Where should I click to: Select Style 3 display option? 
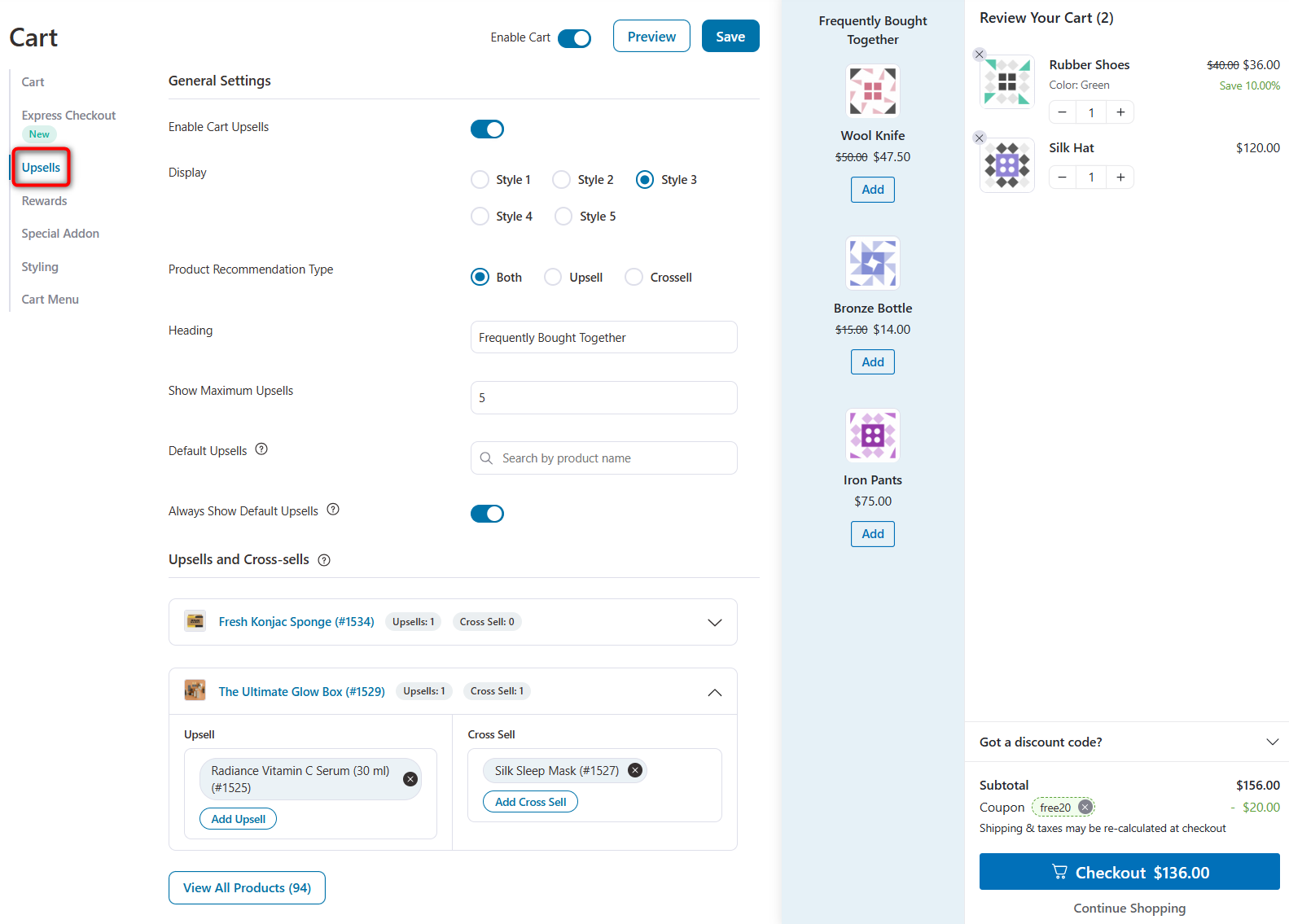point(645,179)
